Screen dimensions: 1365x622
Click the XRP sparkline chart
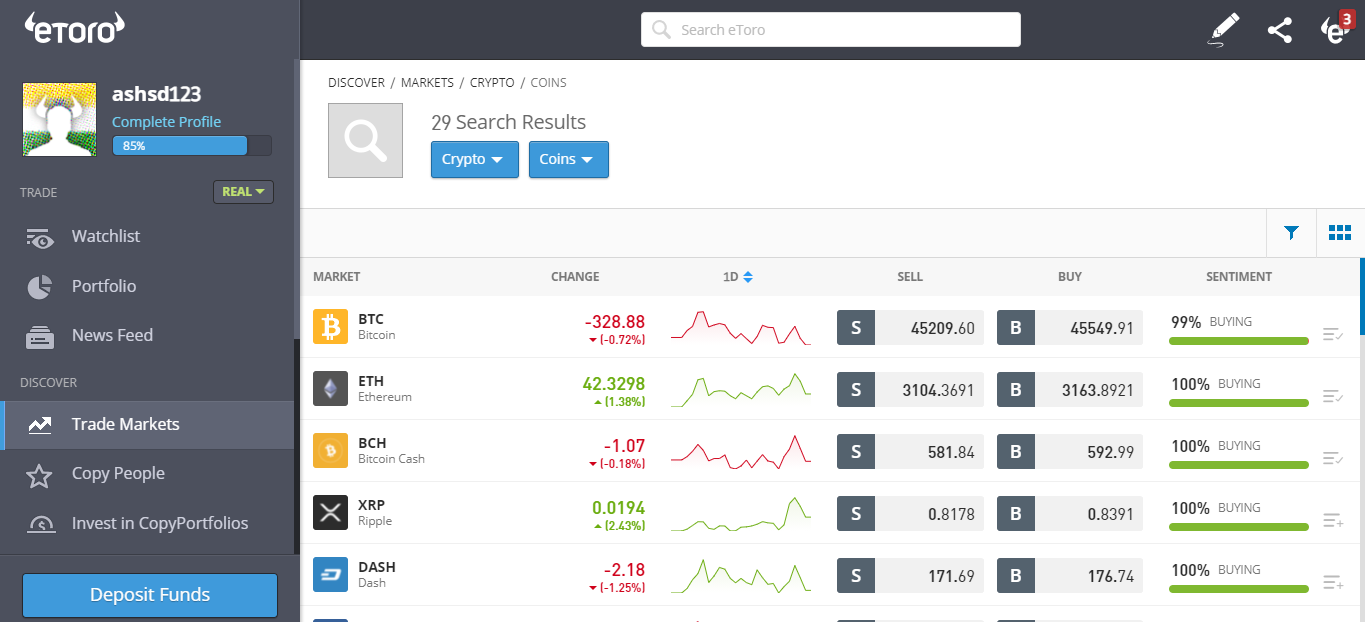(741, 514)
